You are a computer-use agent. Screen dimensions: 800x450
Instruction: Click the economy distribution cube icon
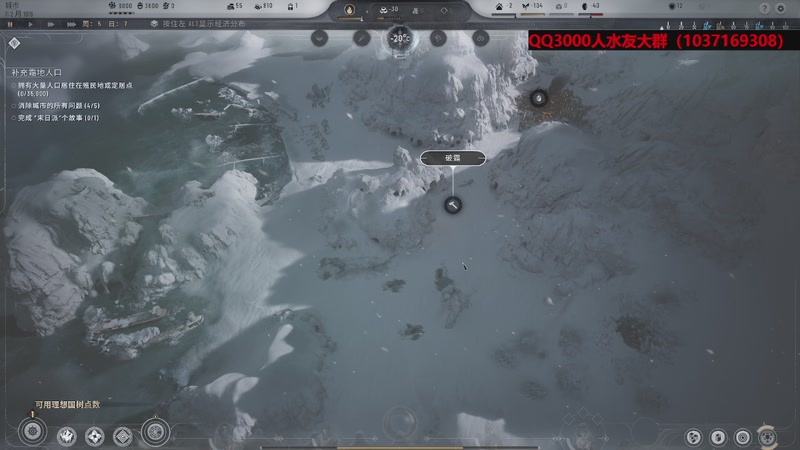154,23
